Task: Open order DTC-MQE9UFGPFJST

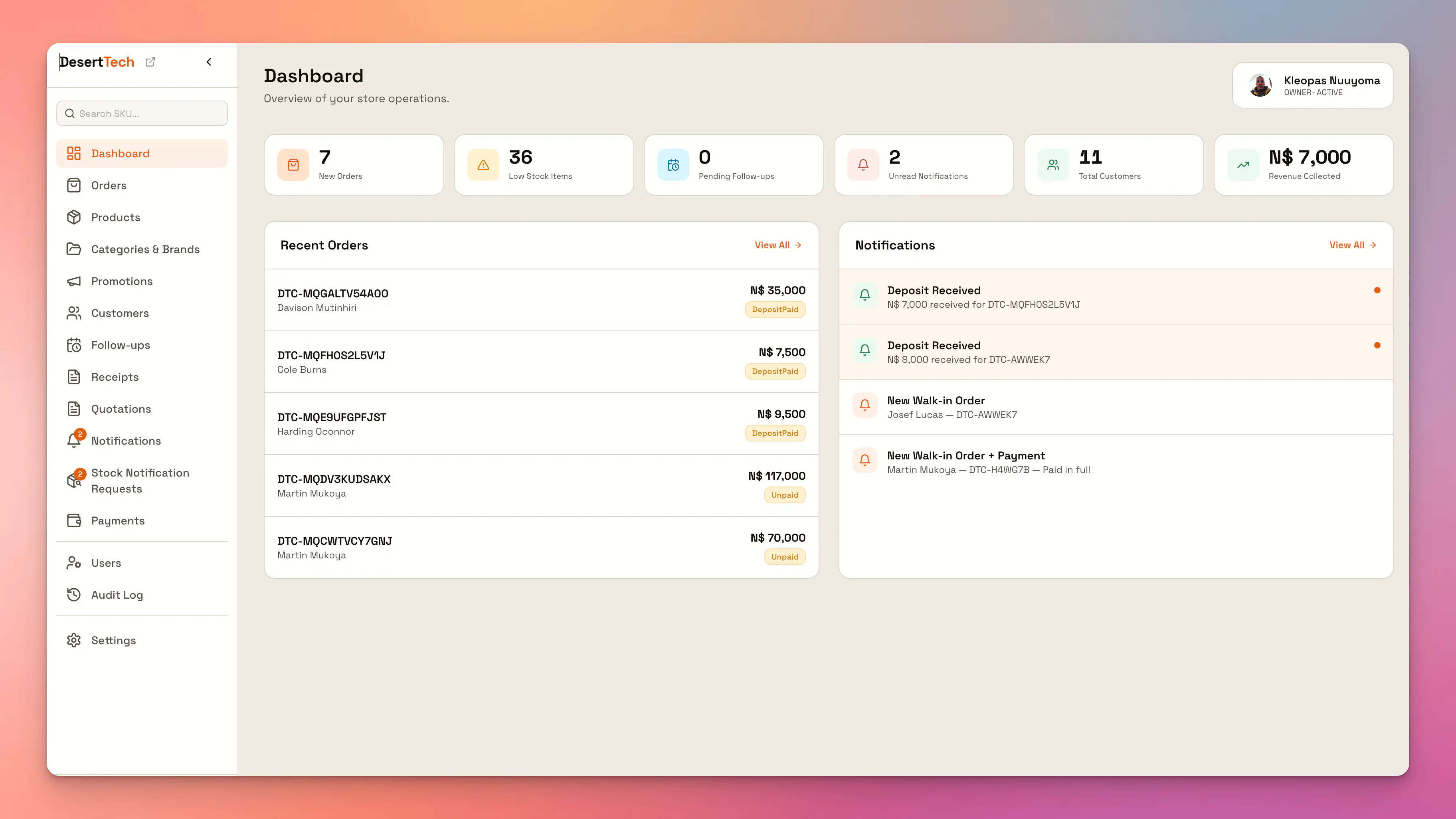Action: (x=542, y=424)
